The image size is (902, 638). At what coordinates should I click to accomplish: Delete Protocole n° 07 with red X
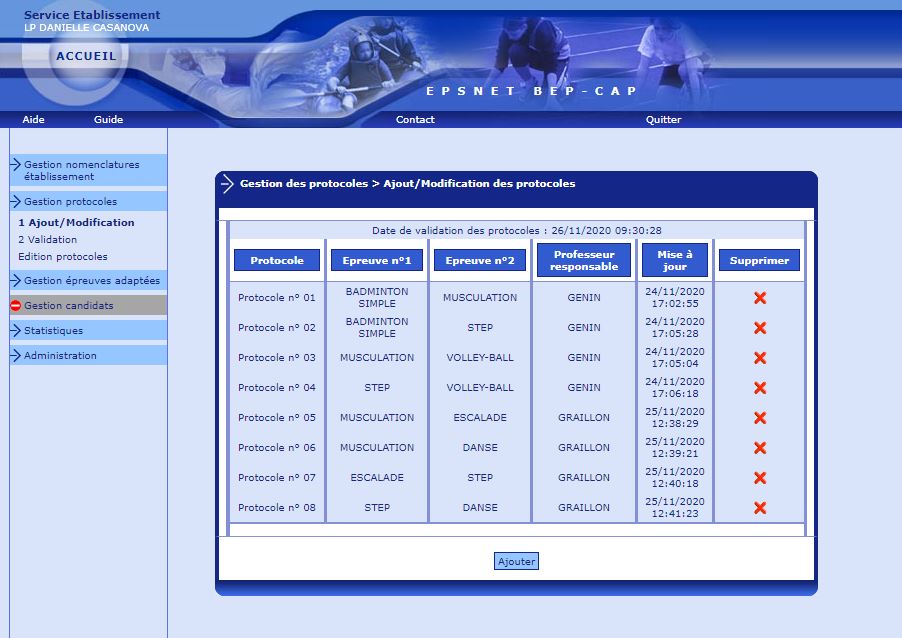click(x=760, y=477)
